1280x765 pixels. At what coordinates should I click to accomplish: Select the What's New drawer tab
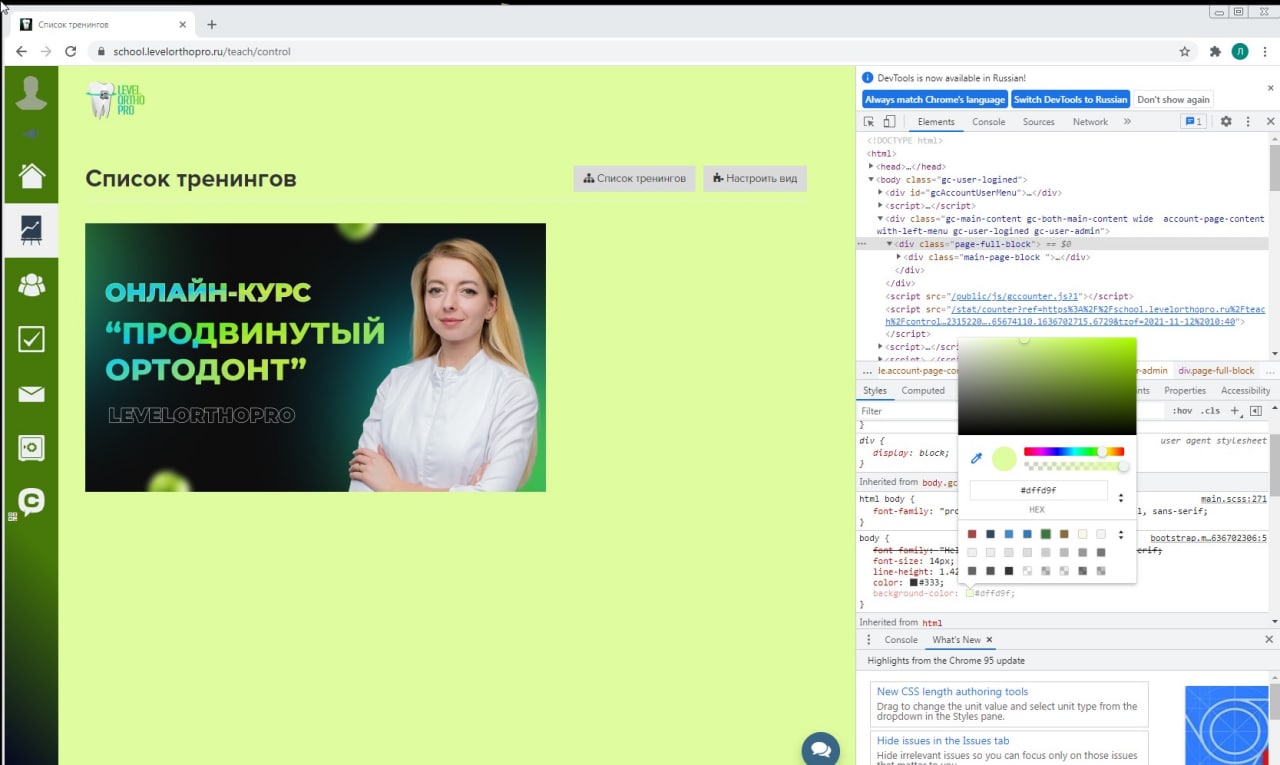coord(956,640)
